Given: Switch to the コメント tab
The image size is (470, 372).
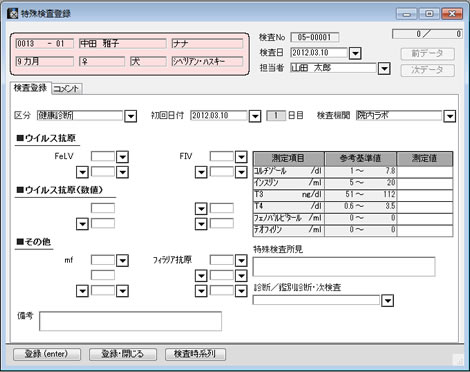Looking at the screenshot, I should coord(66,89).
